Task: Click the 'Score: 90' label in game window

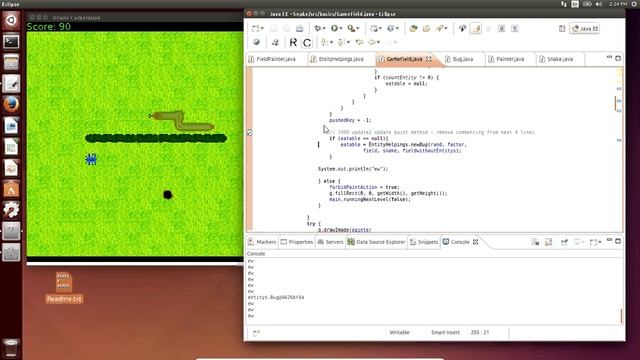Action: (49, 27)
